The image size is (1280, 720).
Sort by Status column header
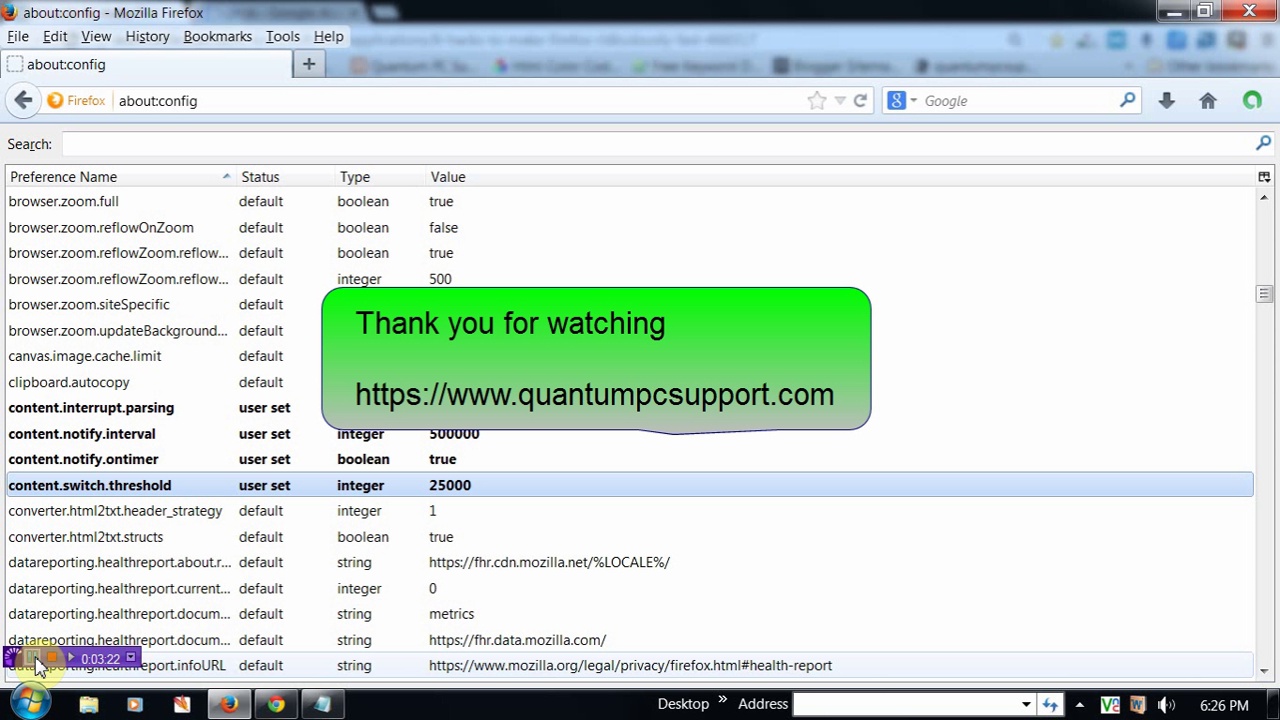[285, 177]
